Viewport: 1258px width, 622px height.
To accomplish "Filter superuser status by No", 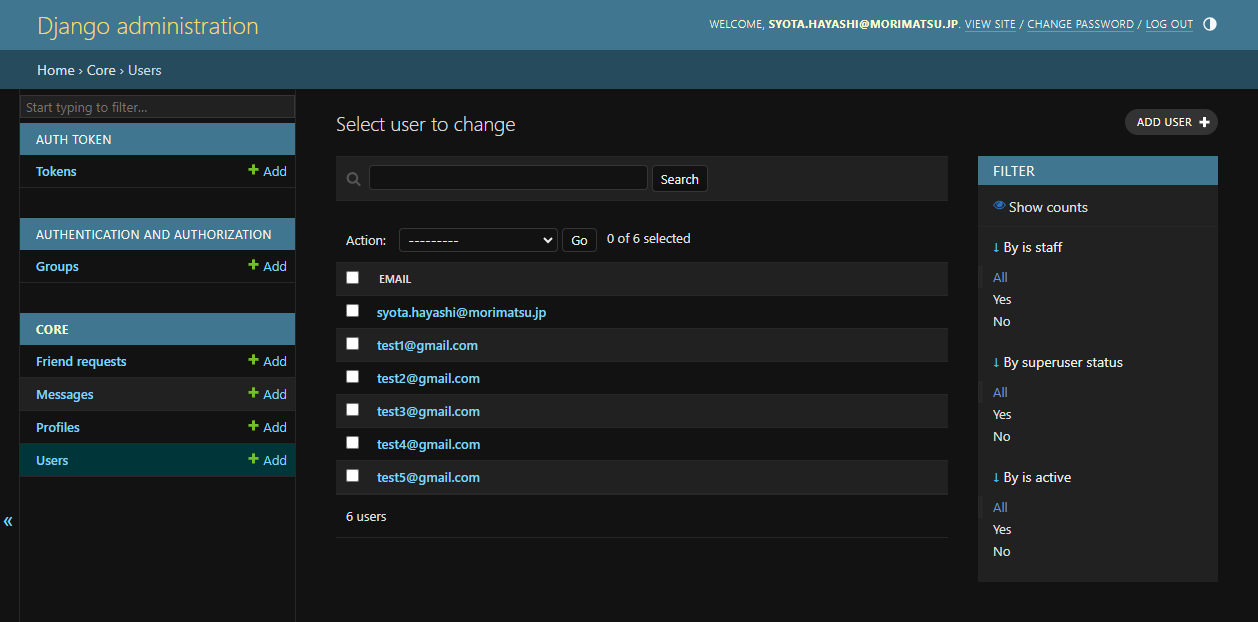I will tap(1002, 436).
